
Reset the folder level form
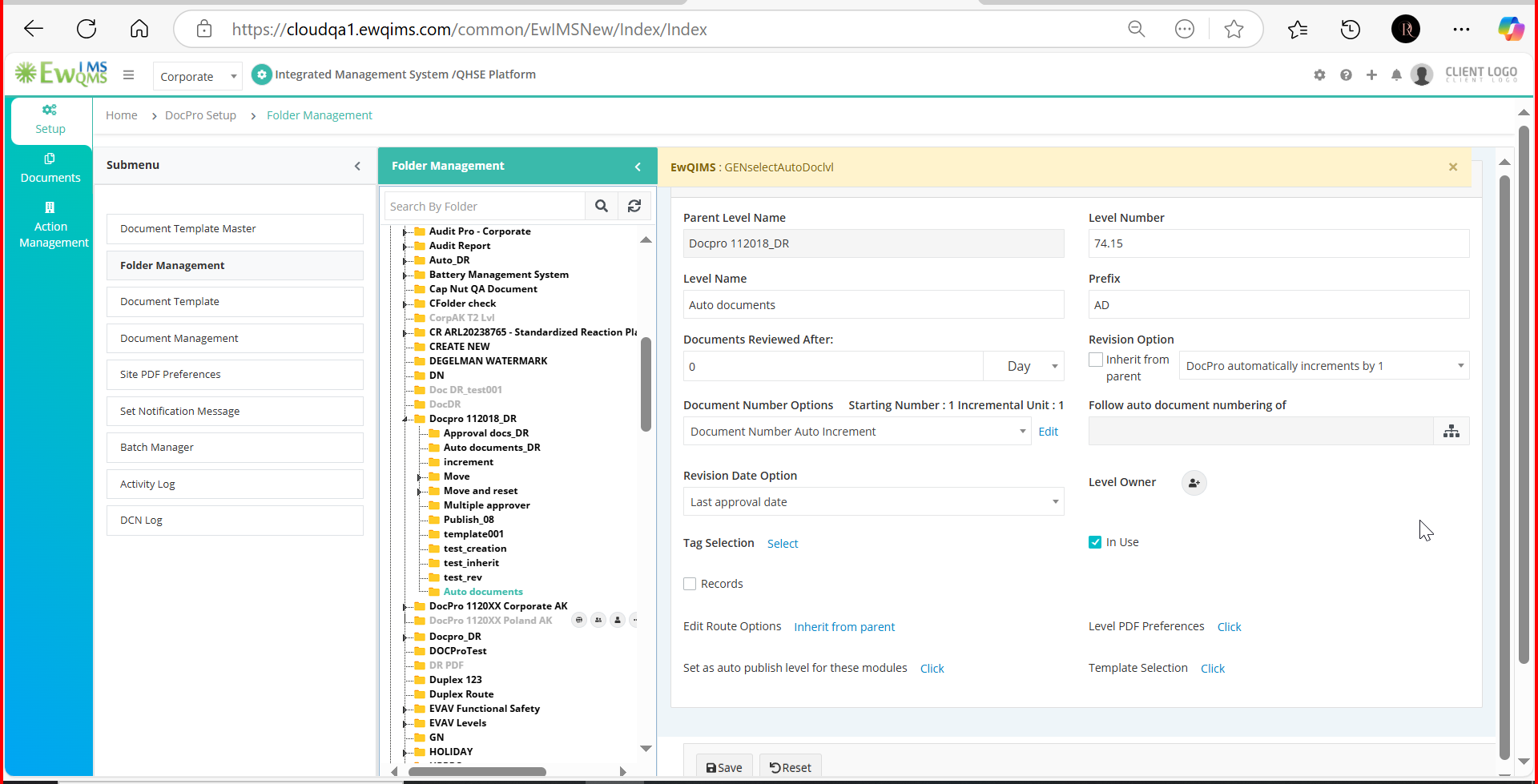[791, 767]
